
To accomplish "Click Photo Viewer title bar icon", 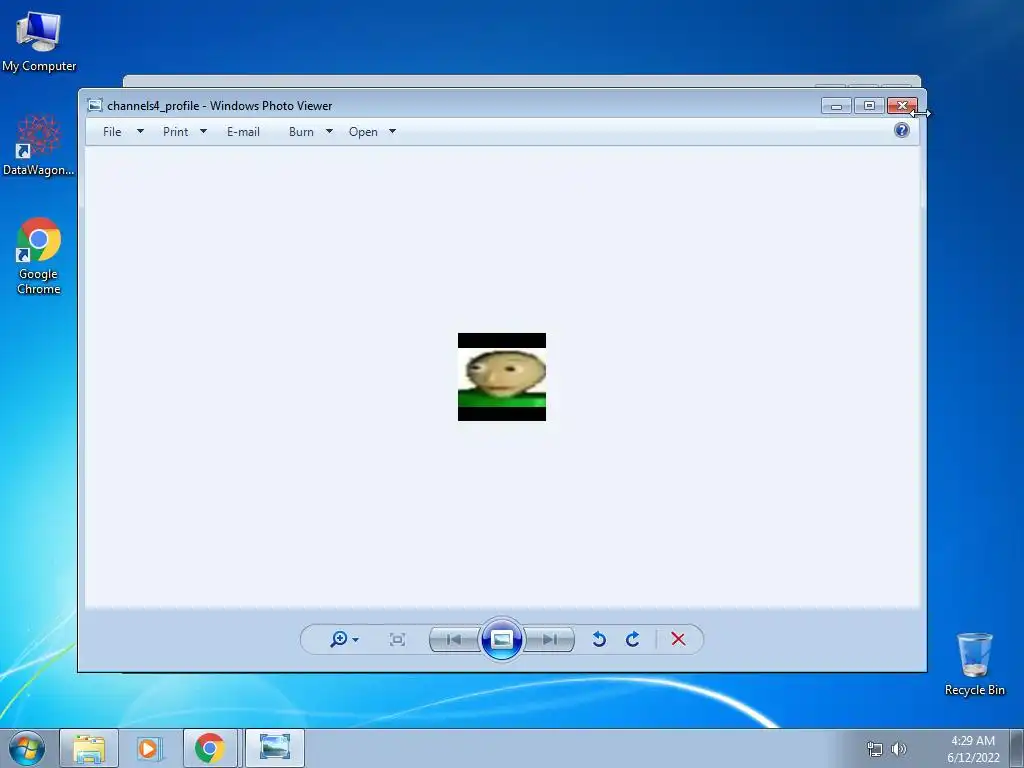I will pyautogui.click(x=95, y=105).
